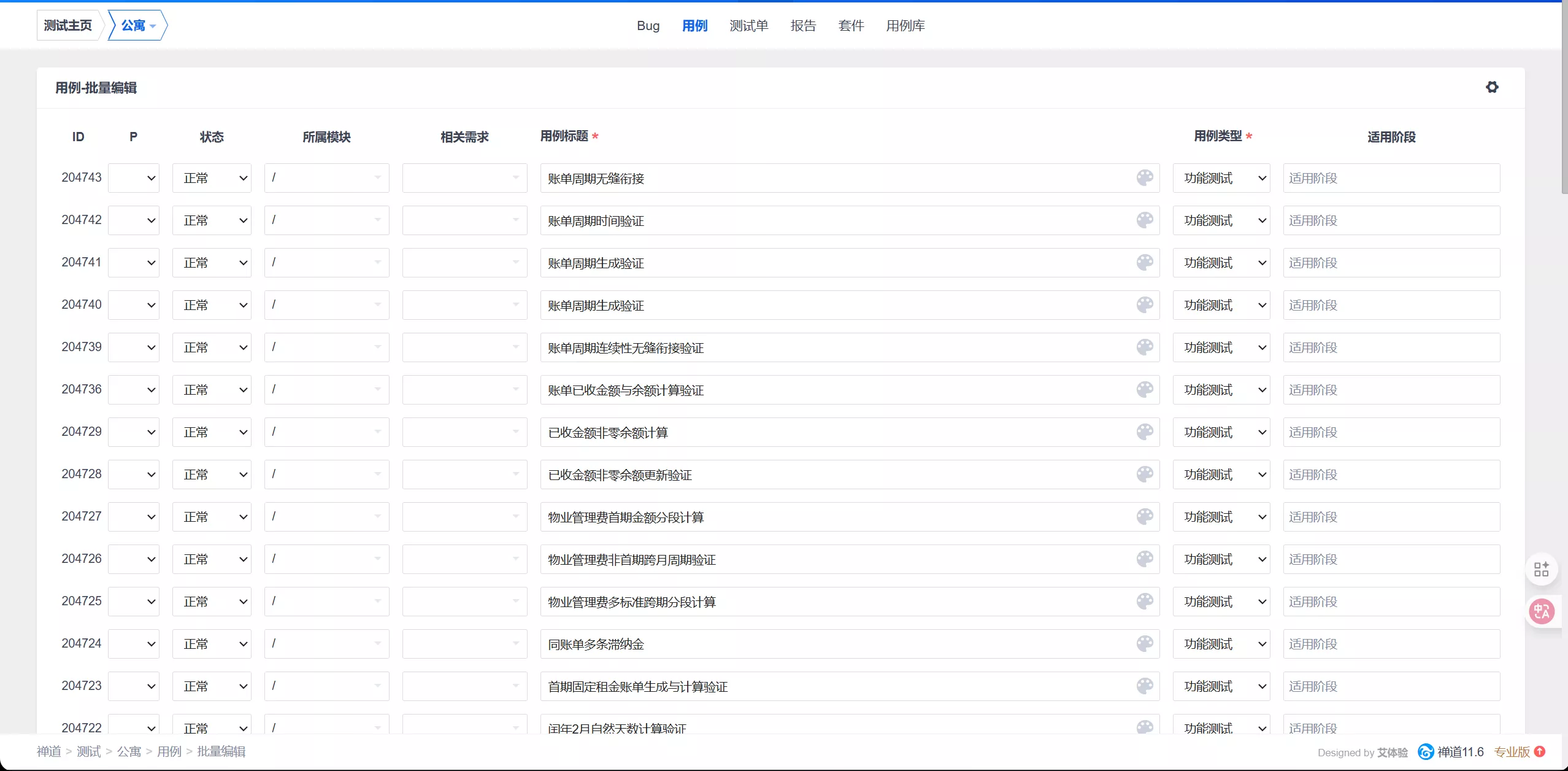Open status dropdown for case 204741
This screenshot has height=771, width=1568.
212,263
